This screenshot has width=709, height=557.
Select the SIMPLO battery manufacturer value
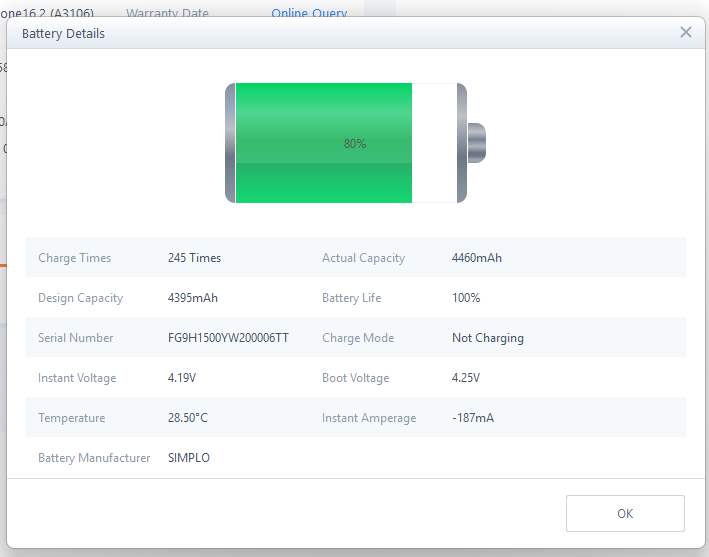189,458
